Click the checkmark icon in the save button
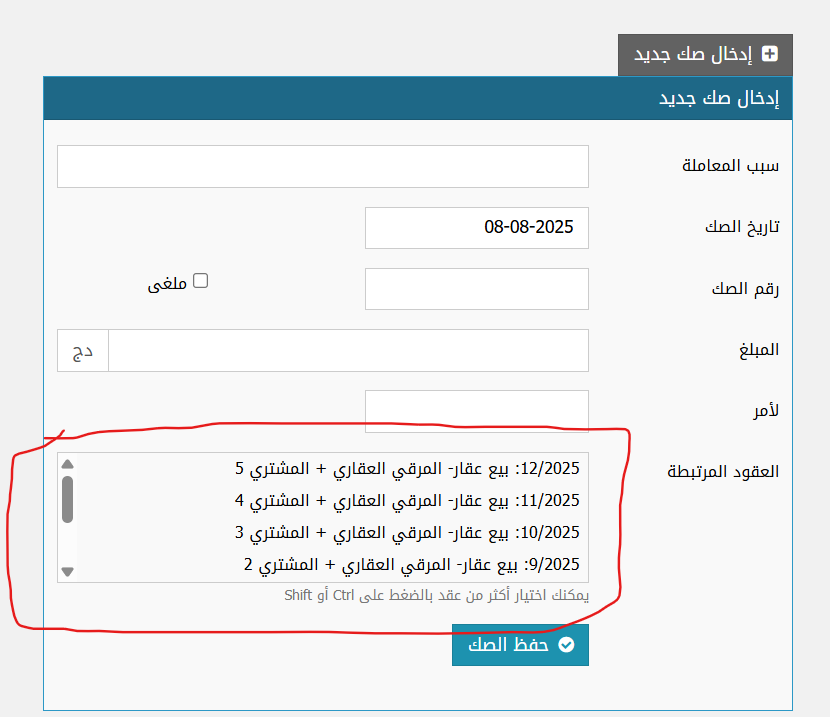 (566, 645)
